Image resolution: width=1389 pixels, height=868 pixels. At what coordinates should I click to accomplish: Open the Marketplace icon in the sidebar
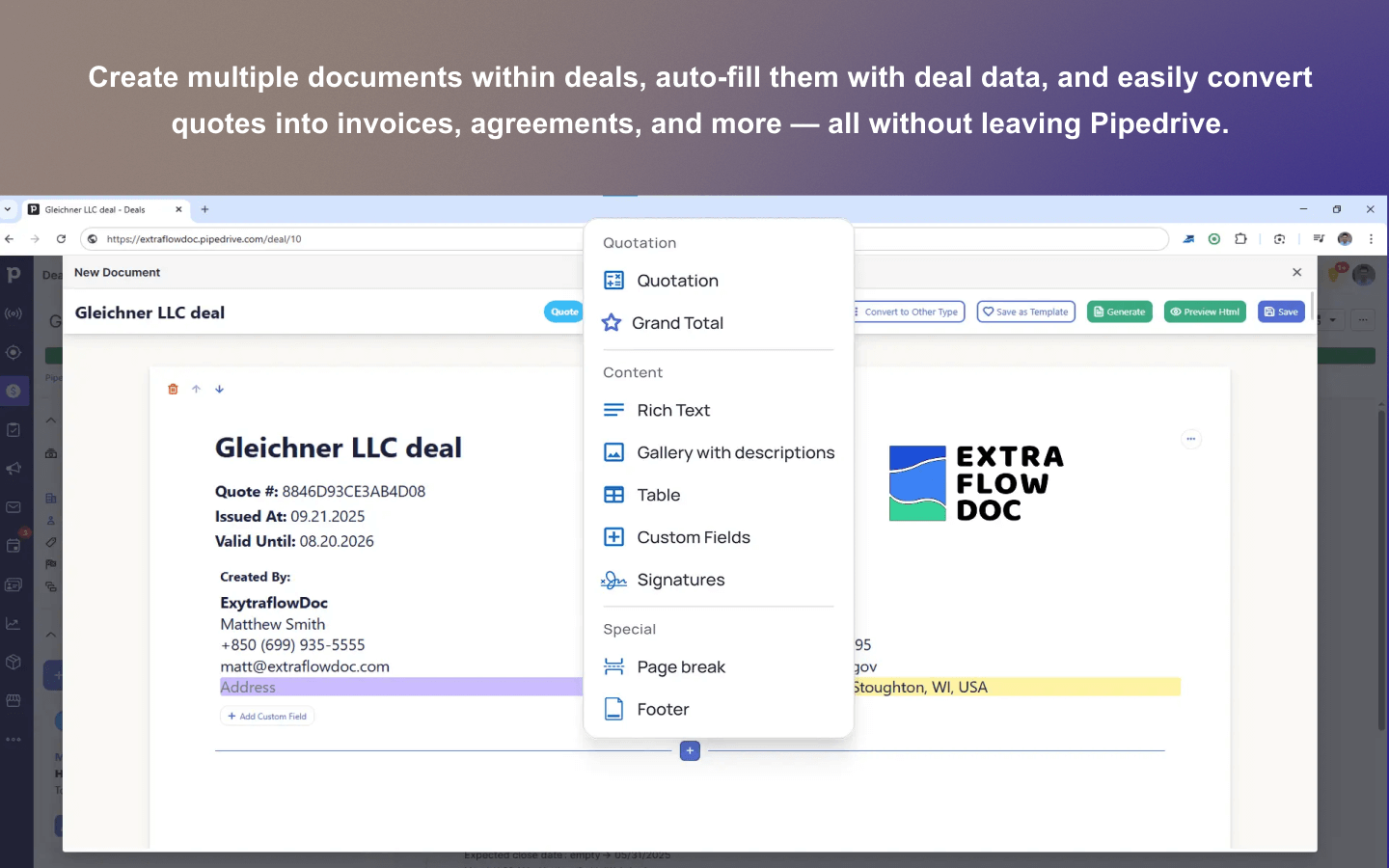pyautogui.click(x=14, y=701)
